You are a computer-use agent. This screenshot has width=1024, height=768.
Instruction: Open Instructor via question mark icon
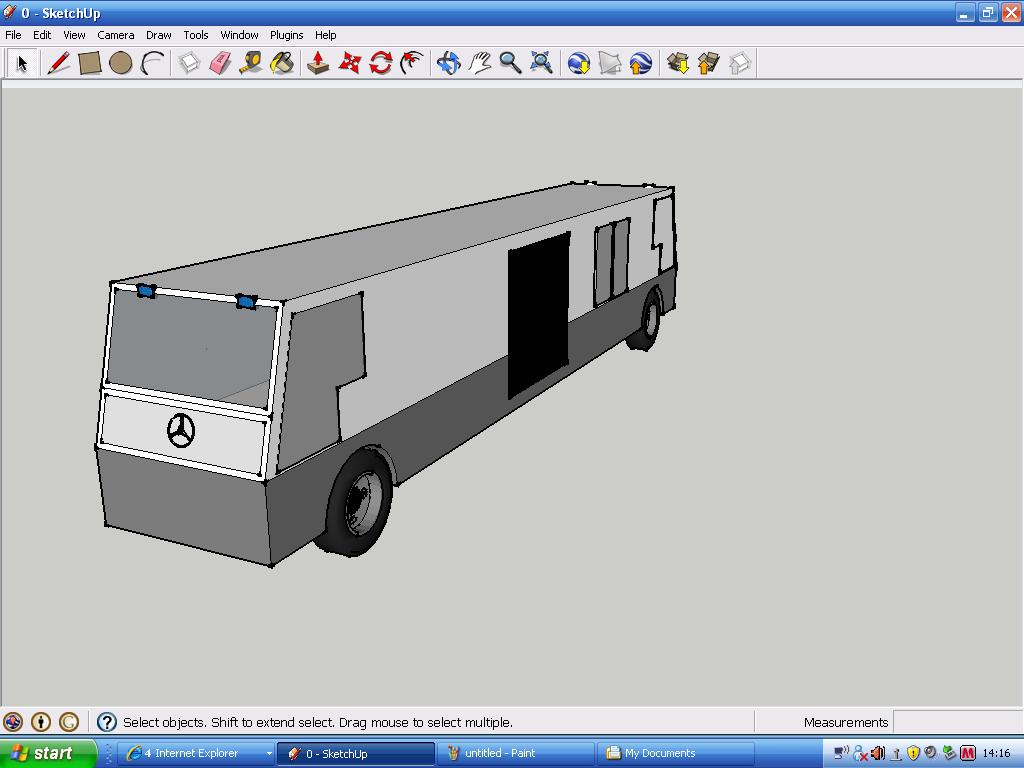pyautogui.click(x=106, y=722)
